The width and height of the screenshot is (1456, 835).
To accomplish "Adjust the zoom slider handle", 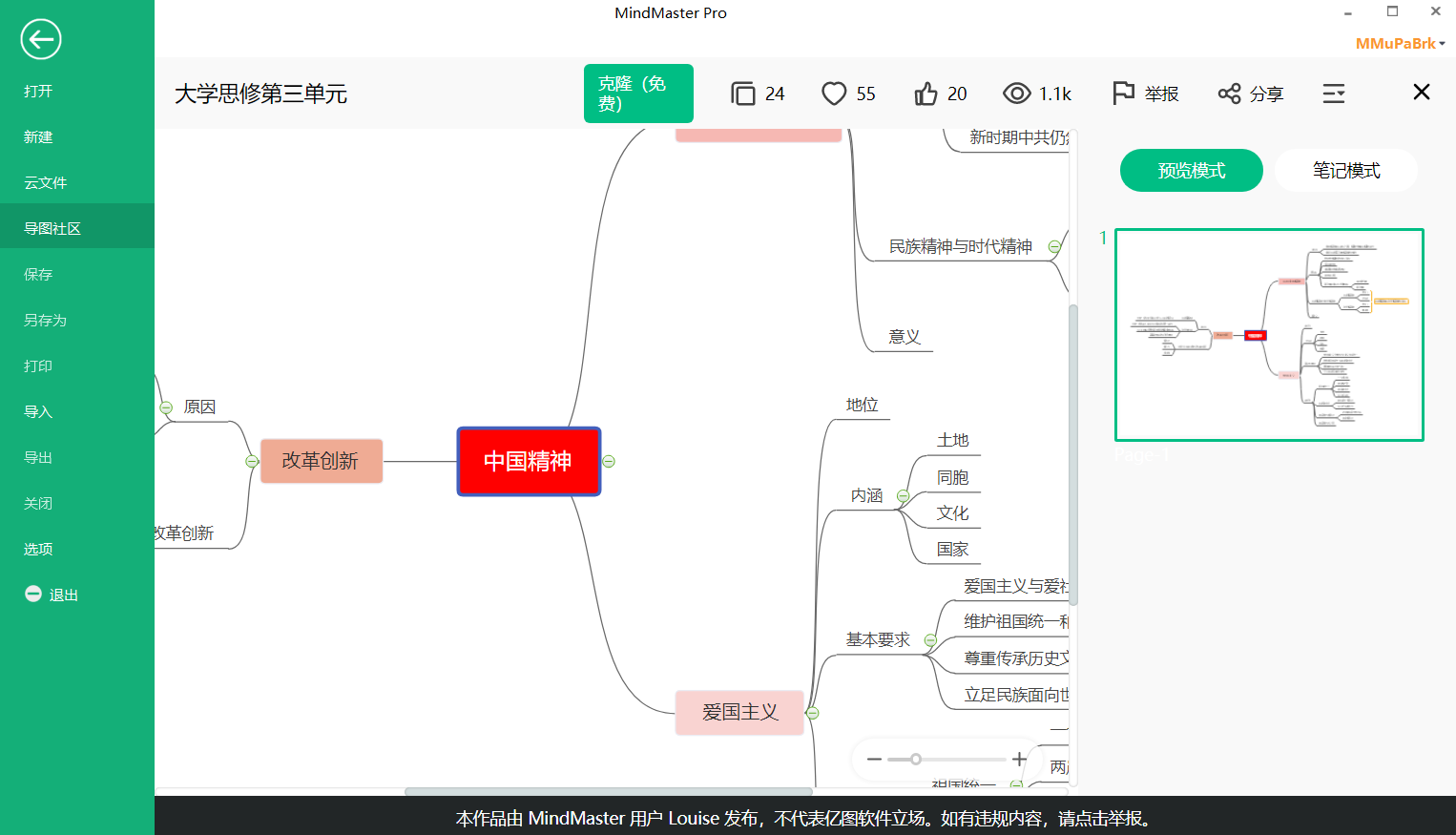I will coord(915,760).
